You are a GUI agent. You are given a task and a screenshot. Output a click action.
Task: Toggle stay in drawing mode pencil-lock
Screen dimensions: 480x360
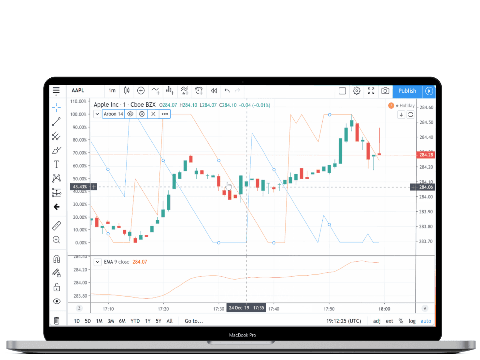[x=56, y=273]
